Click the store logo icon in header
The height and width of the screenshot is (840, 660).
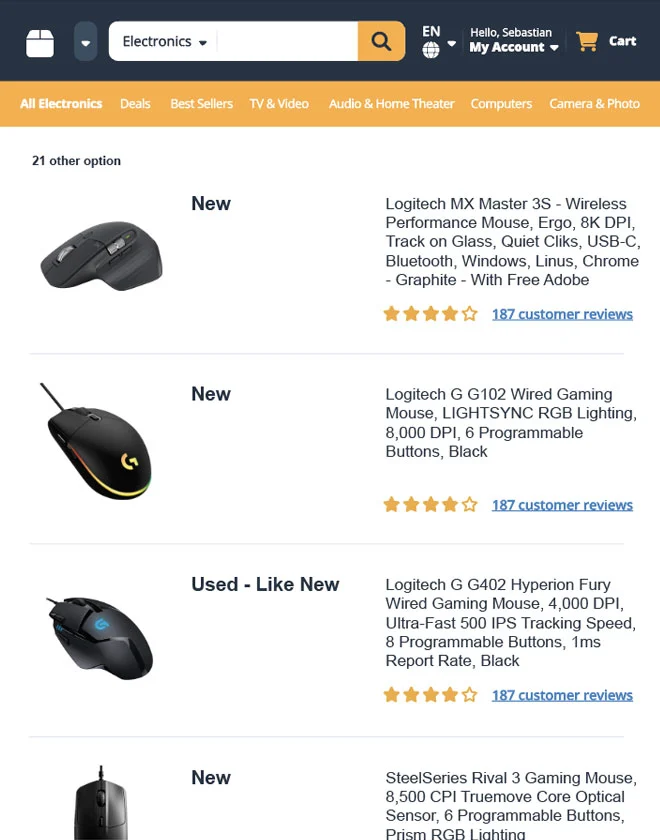[40, 42]
